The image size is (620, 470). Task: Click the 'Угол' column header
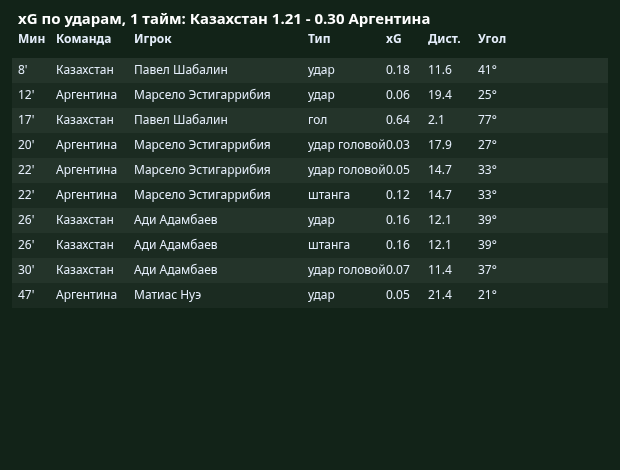(492, 39)
